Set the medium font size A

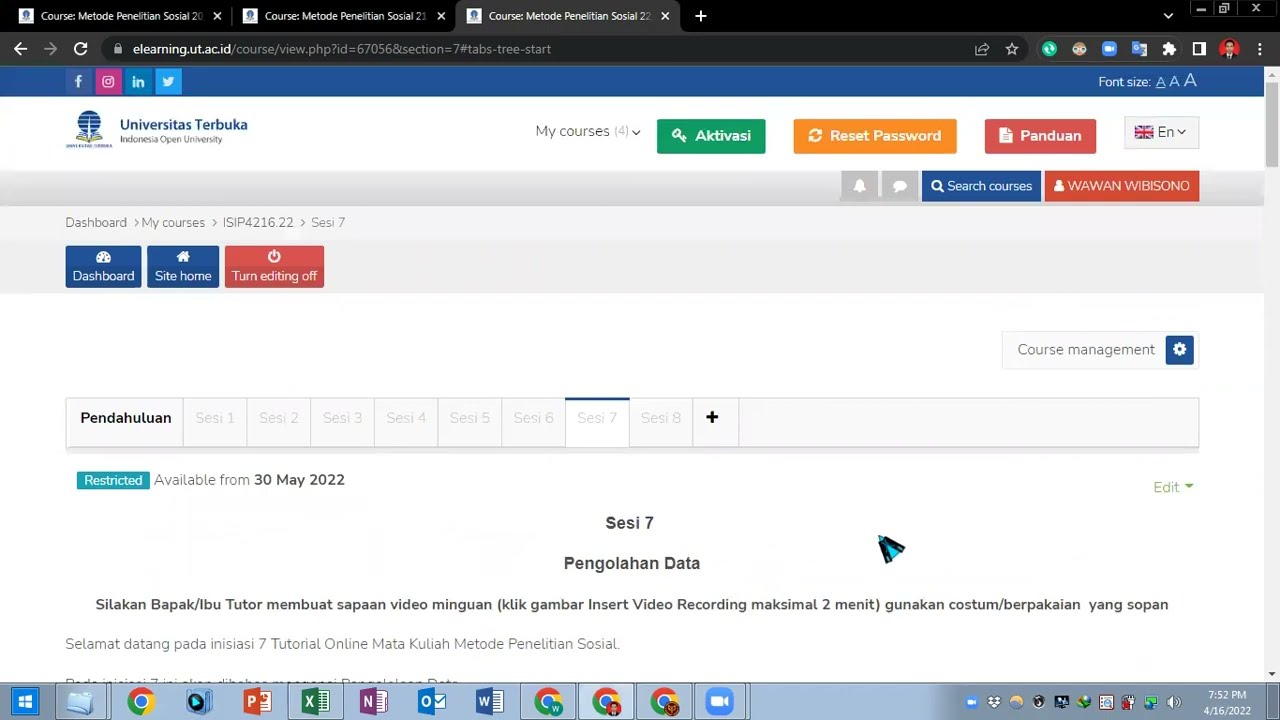pyautogui.click(x=1174, y=82)
